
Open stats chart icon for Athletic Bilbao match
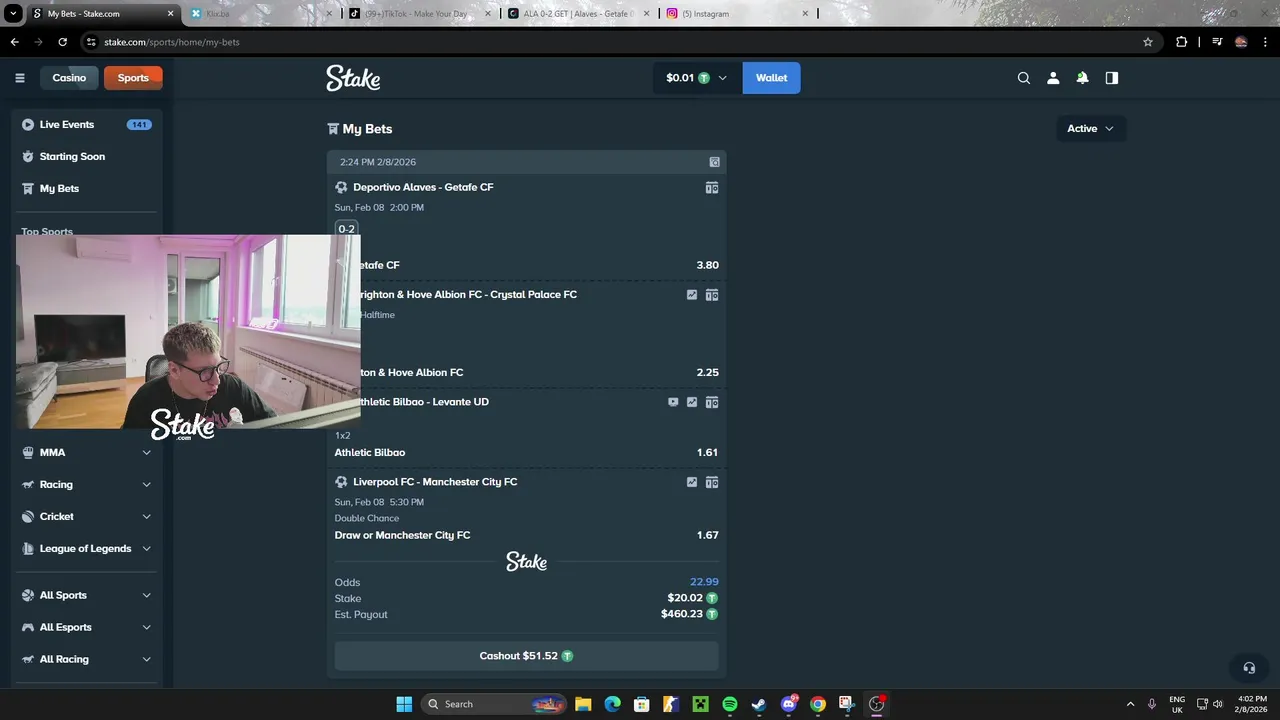coord(692,402)
